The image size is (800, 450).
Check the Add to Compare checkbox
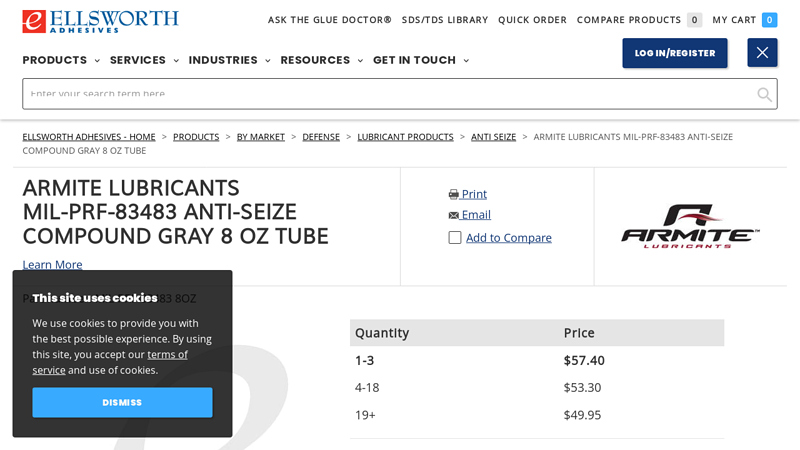tap(455, 238)
